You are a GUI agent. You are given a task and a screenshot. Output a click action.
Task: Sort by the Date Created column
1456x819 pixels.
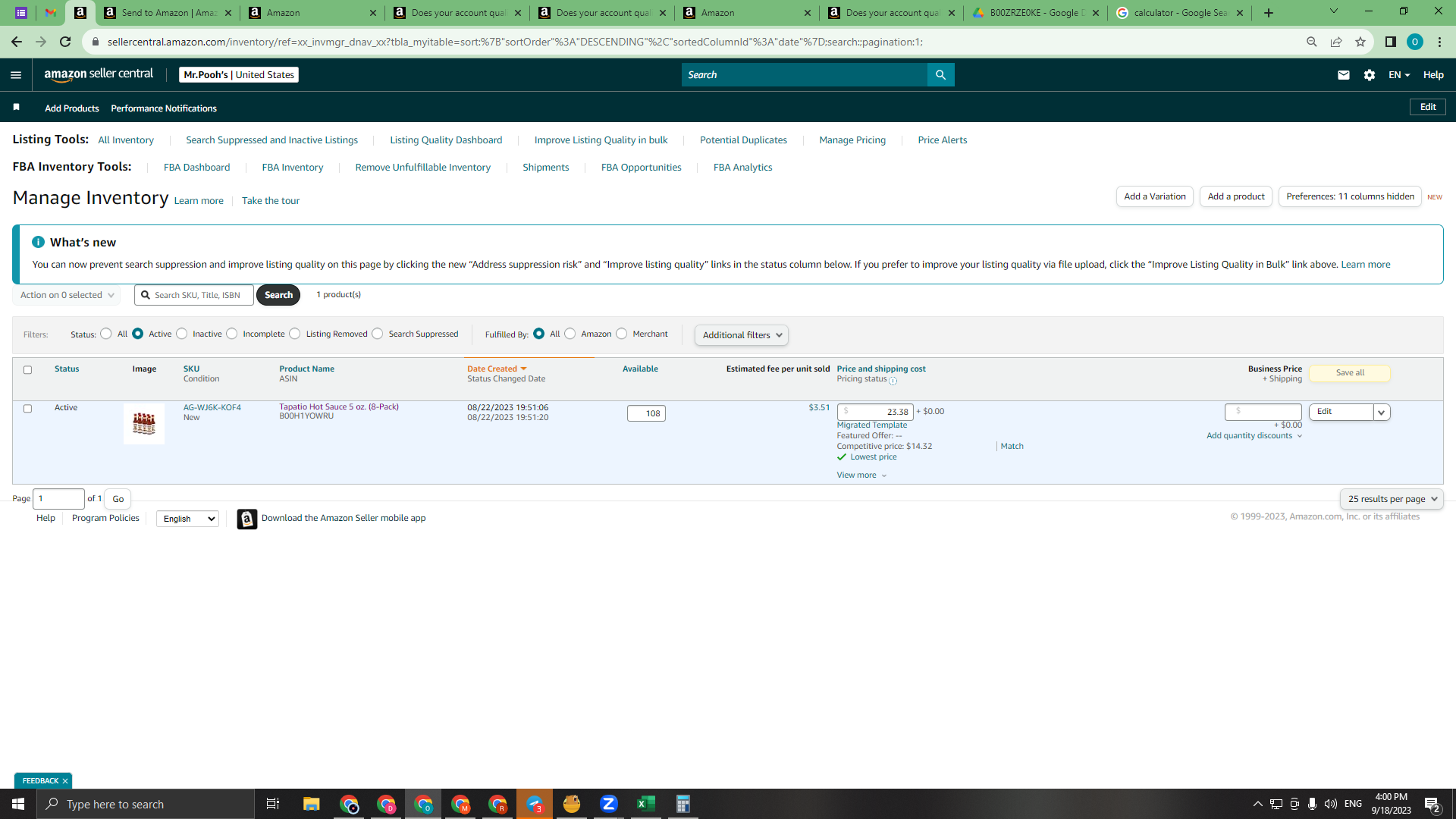(x=497, y=369)
